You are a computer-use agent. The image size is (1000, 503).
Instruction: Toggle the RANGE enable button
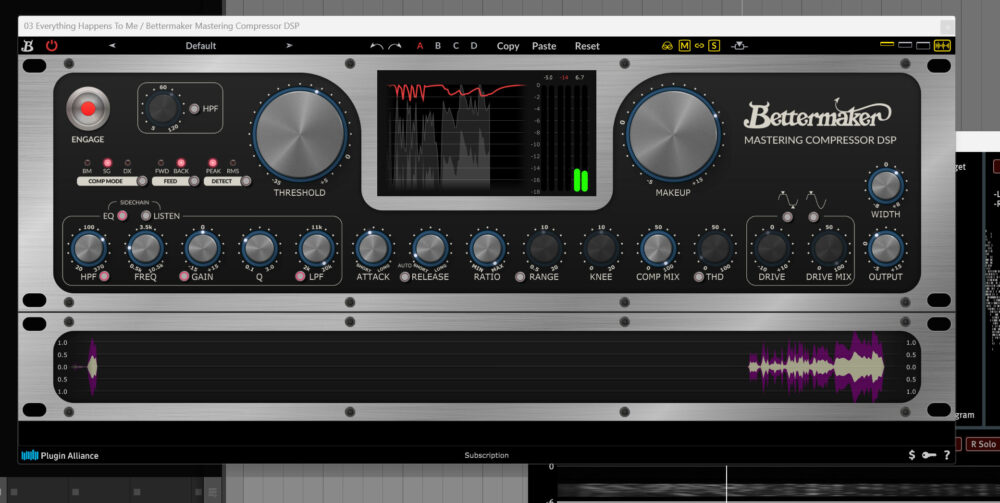[x=520, y=276]
